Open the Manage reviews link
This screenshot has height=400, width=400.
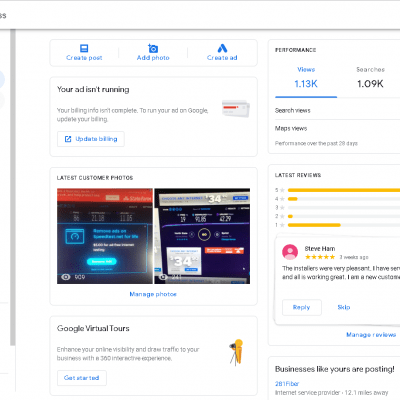pyautogui.click(x=371, y=335)
